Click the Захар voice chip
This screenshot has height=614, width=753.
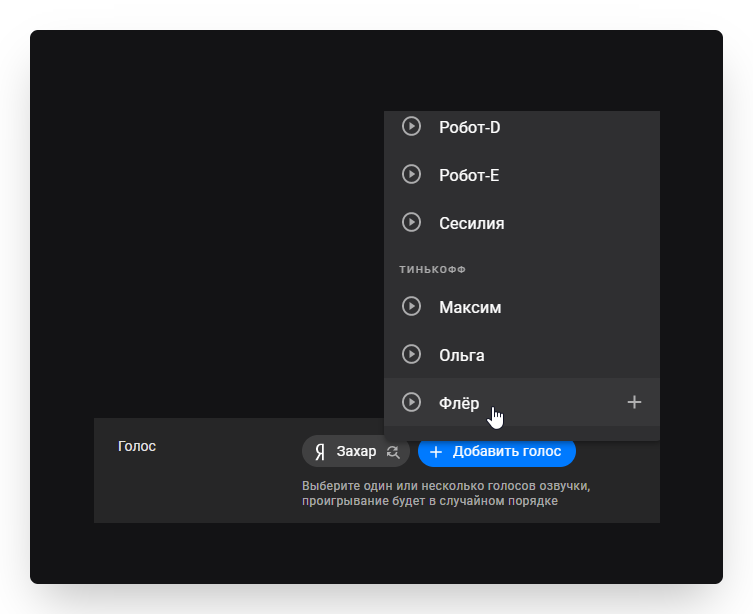(x=356, y=451)
